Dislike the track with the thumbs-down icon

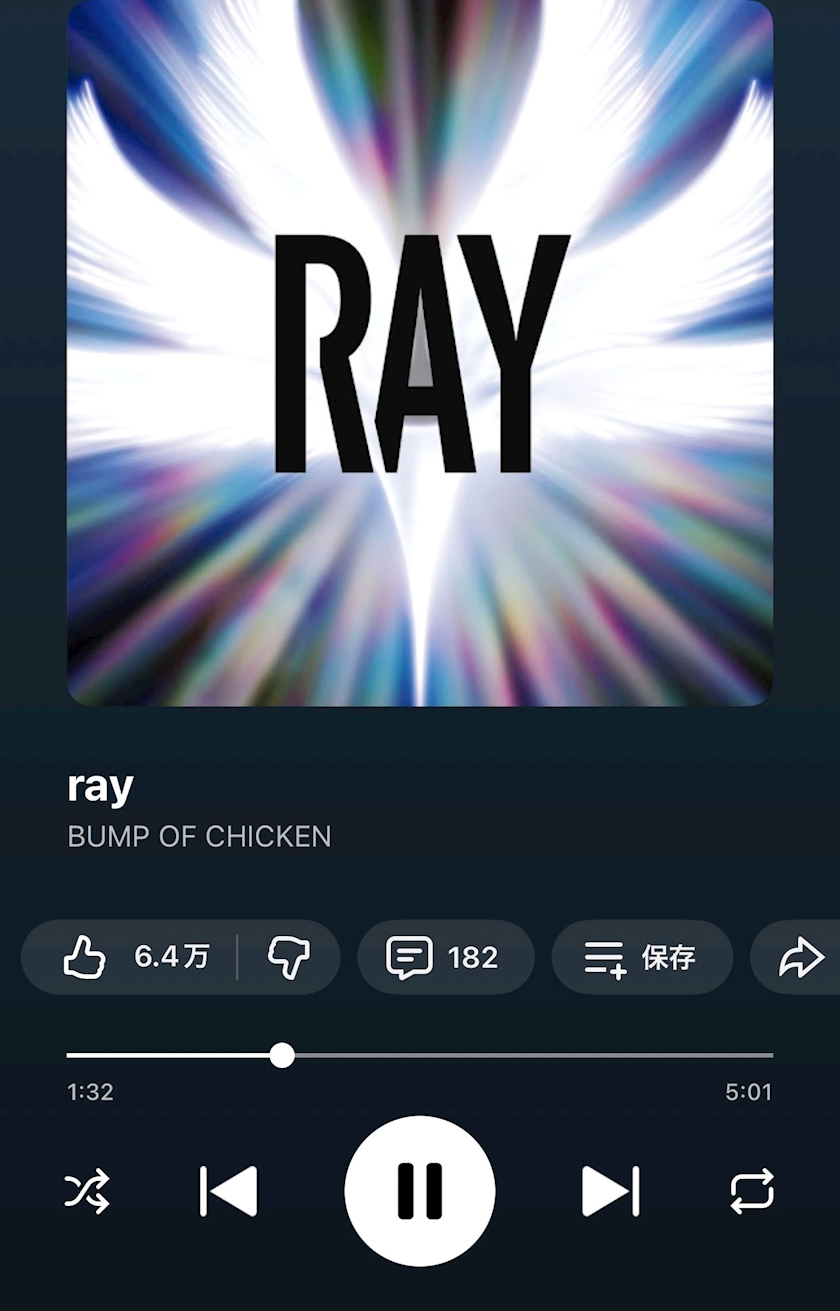click(x=288, y=957)
